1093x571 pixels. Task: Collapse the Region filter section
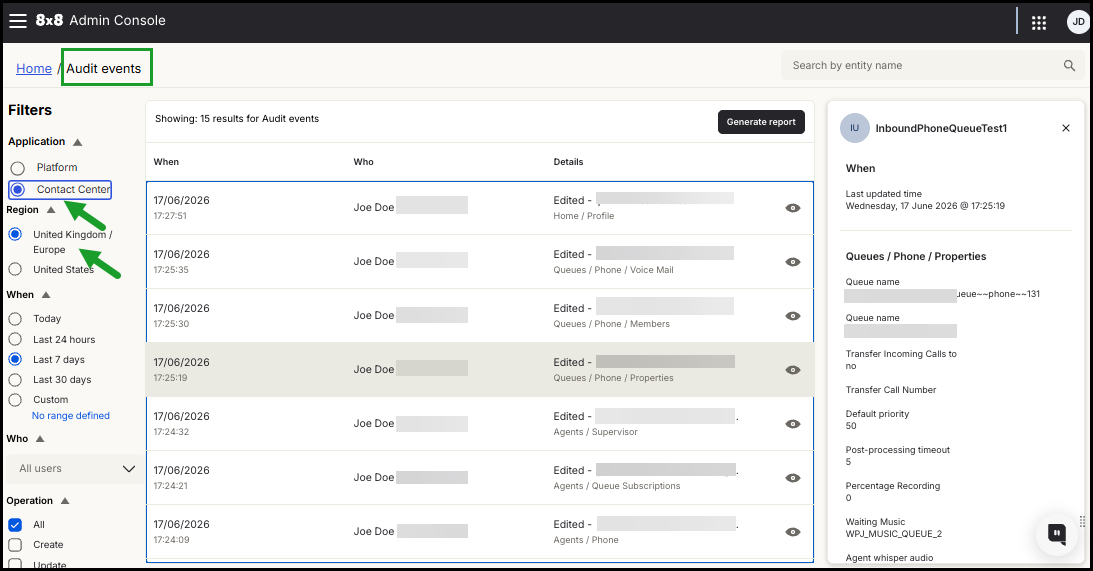pos(51,210)
